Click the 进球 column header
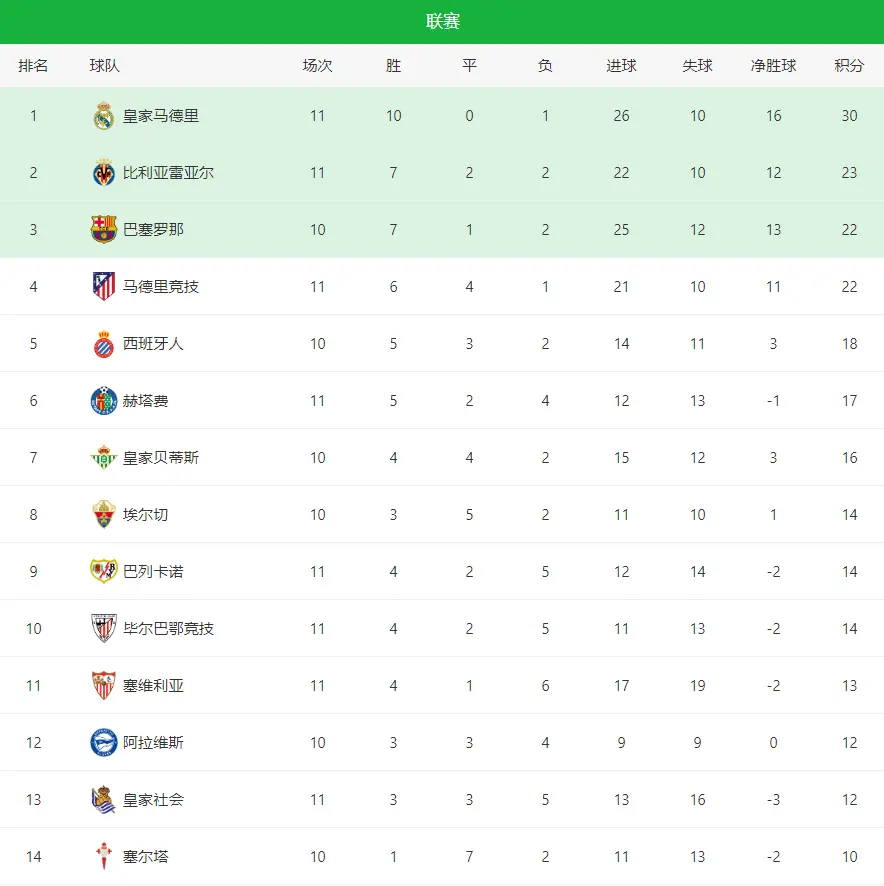Image resolution: width=884 pixels, height=886 pixels. (x=621, y=66)
